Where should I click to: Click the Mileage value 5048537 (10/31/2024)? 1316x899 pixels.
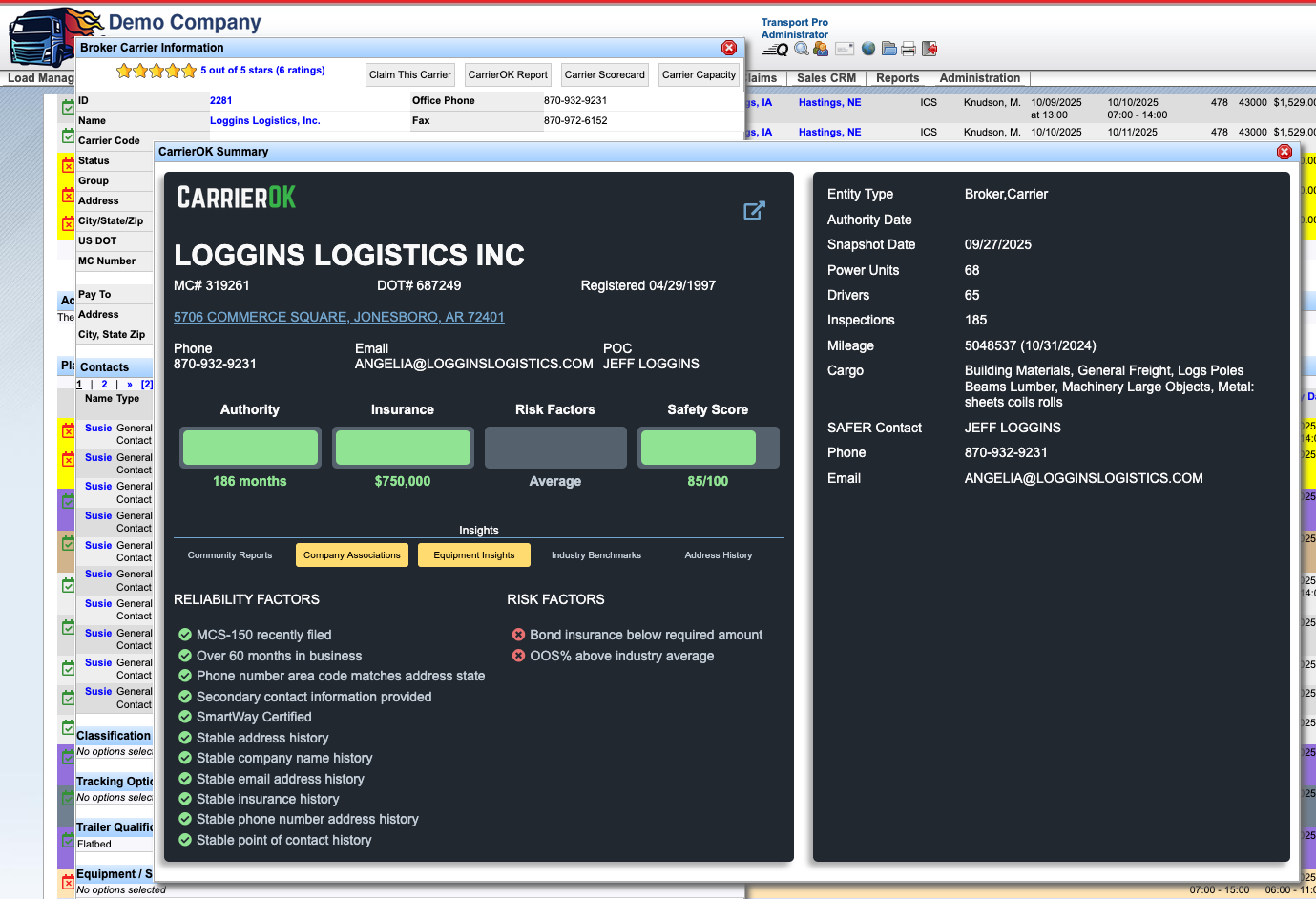pyautogui.click(x=1031, y=345)
